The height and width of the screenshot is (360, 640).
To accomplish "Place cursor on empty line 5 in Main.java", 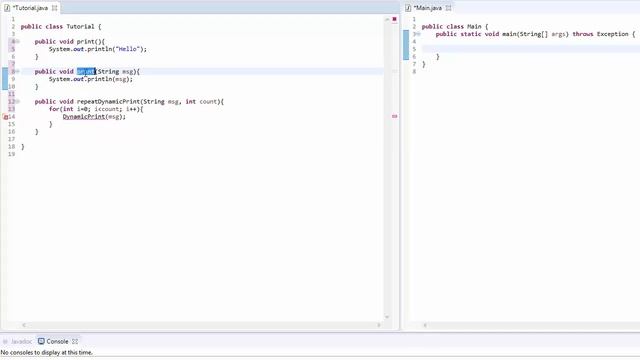I will coord(531,49).
